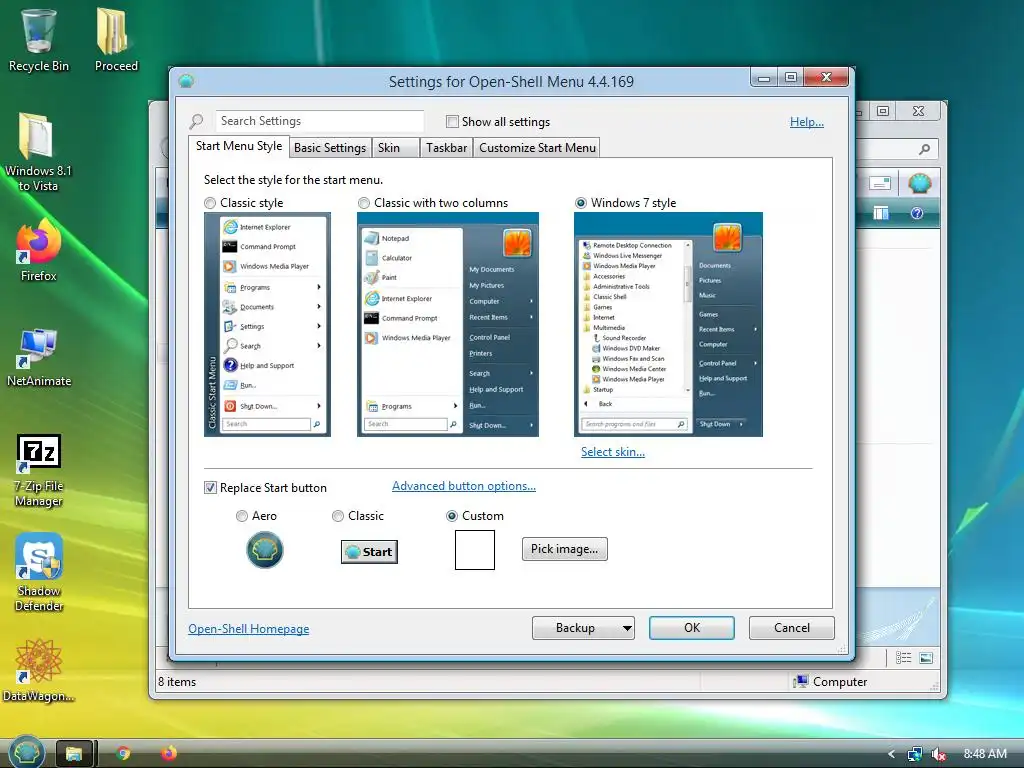Image resolution: width=1024 pixels, height=768 pixels.
Task: Open 7-Zip File Manager shortcut
Action: (x=39, y=470)
